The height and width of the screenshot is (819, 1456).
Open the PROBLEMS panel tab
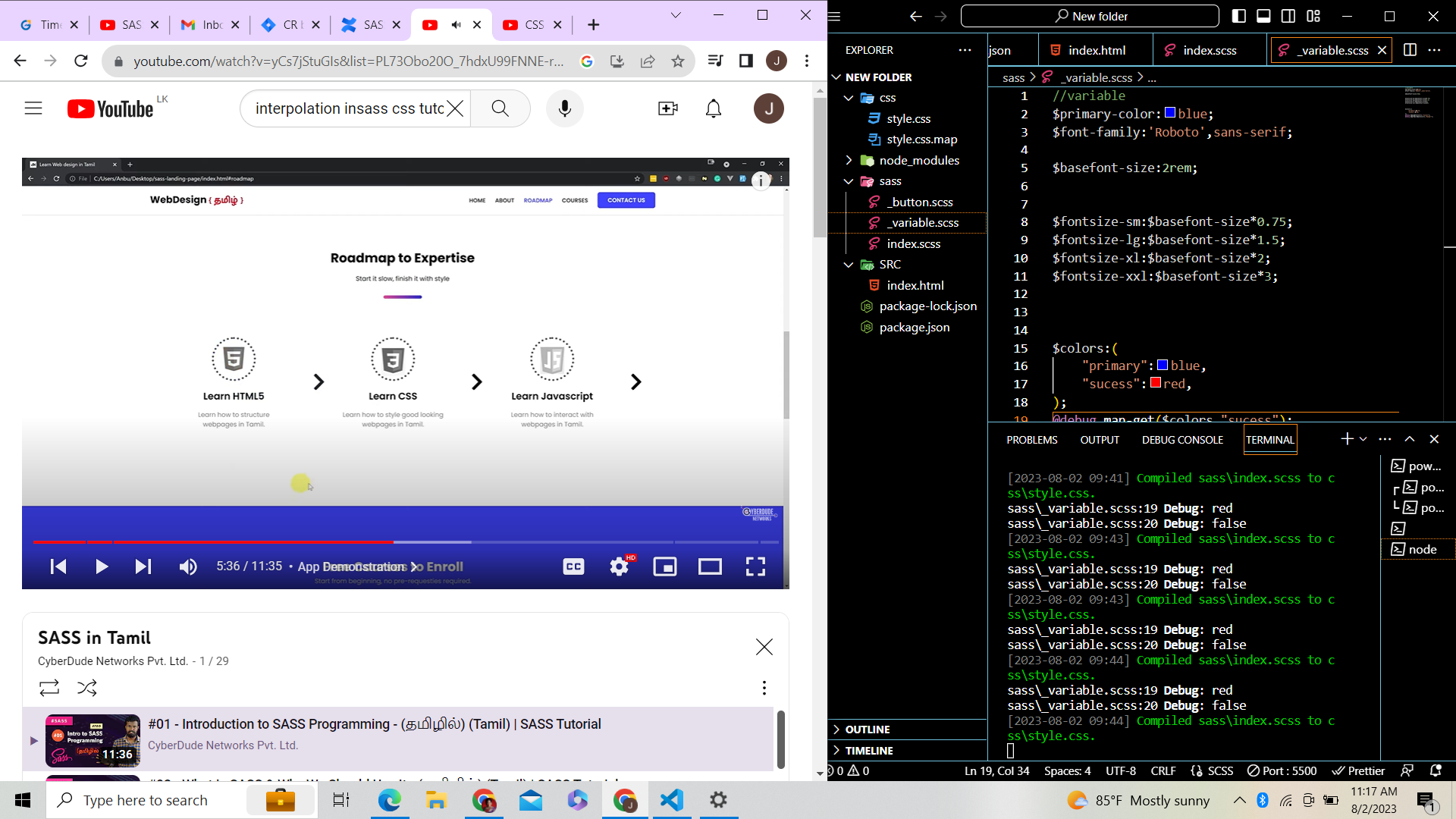[1031, 440]
